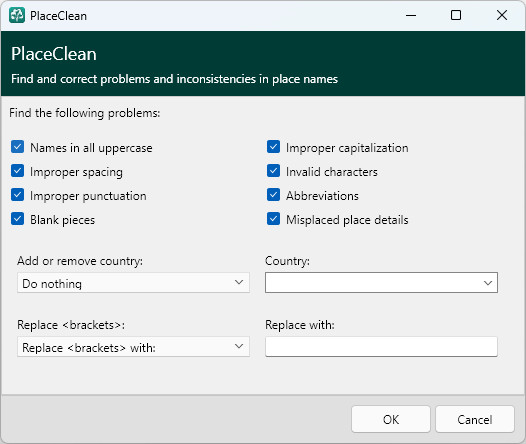The height and width of the screenshot is (444, 526).
Task: Close the PlaceClean dialog
Action: pyautogui.click(x=502, y=15)
